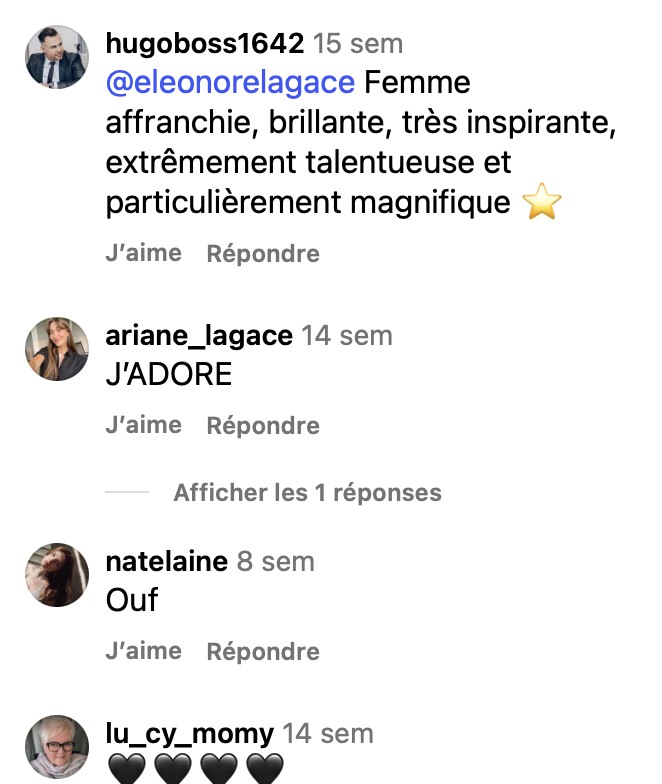This screenshot has width=662, height=784.
Task: Open the natelaine username link
Action: click(167, 562)
